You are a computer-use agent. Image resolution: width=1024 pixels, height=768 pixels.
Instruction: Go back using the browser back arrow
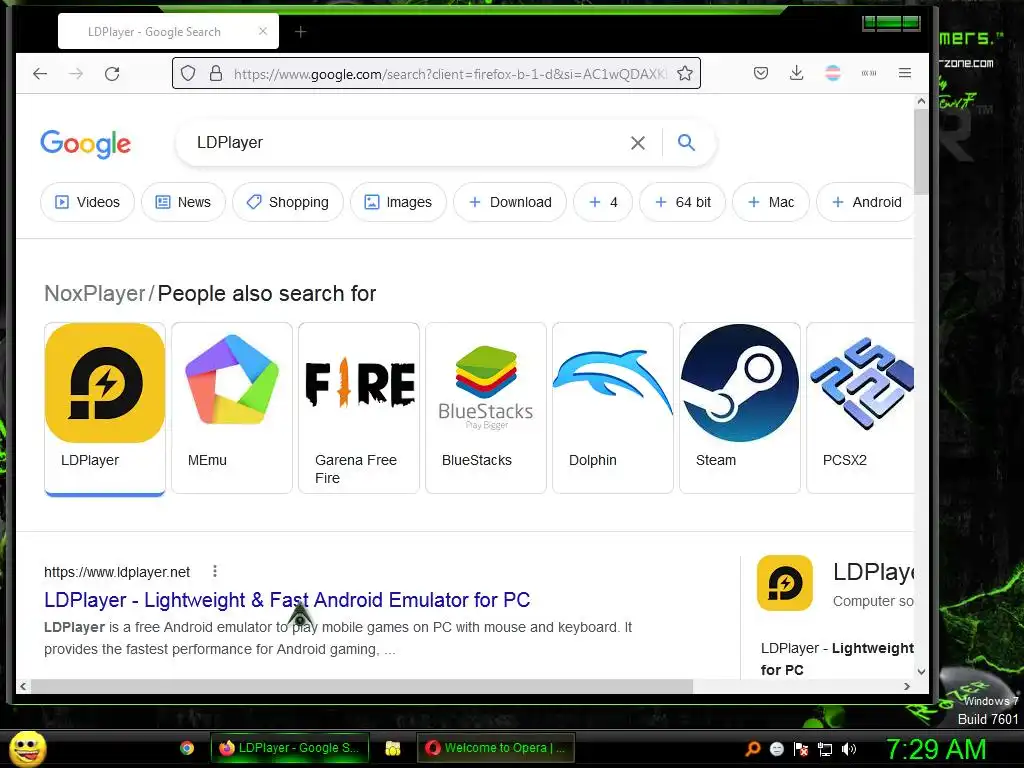pos(40,73)
